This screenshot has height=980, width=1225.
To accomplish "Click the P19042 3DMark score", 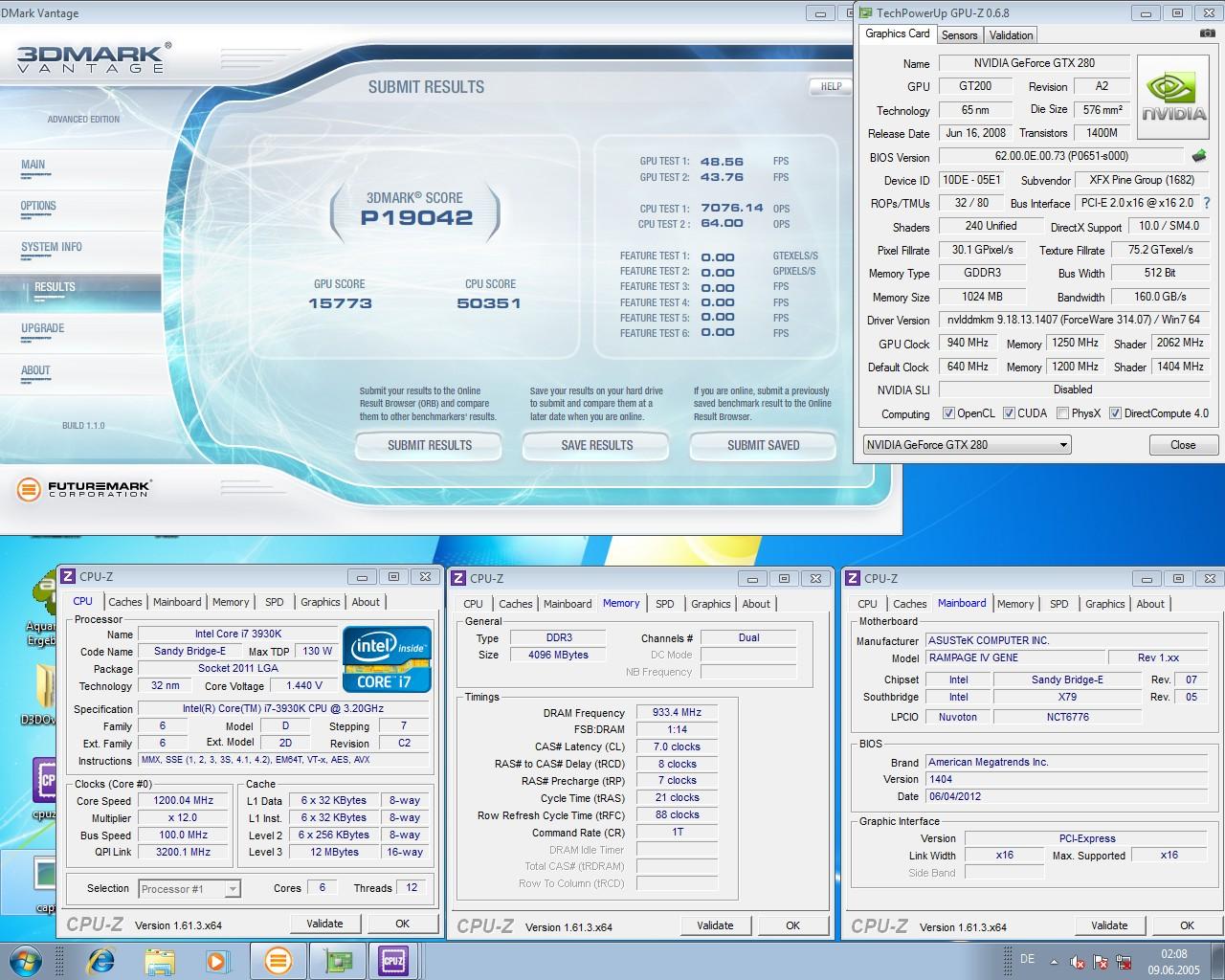I will point(416,218).
